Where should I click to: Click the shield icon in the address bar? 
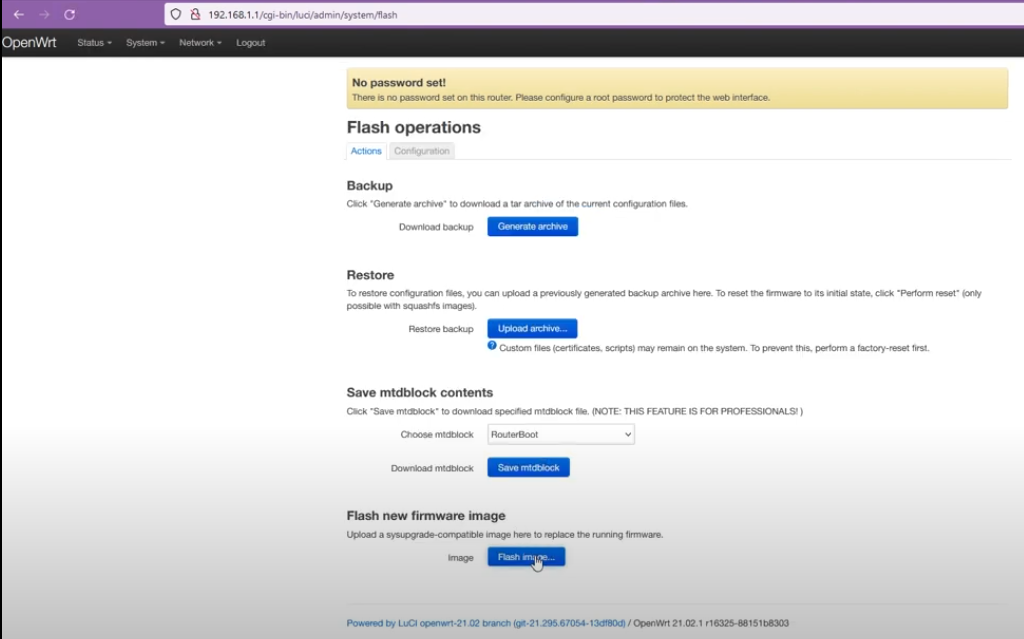[176, 15]
